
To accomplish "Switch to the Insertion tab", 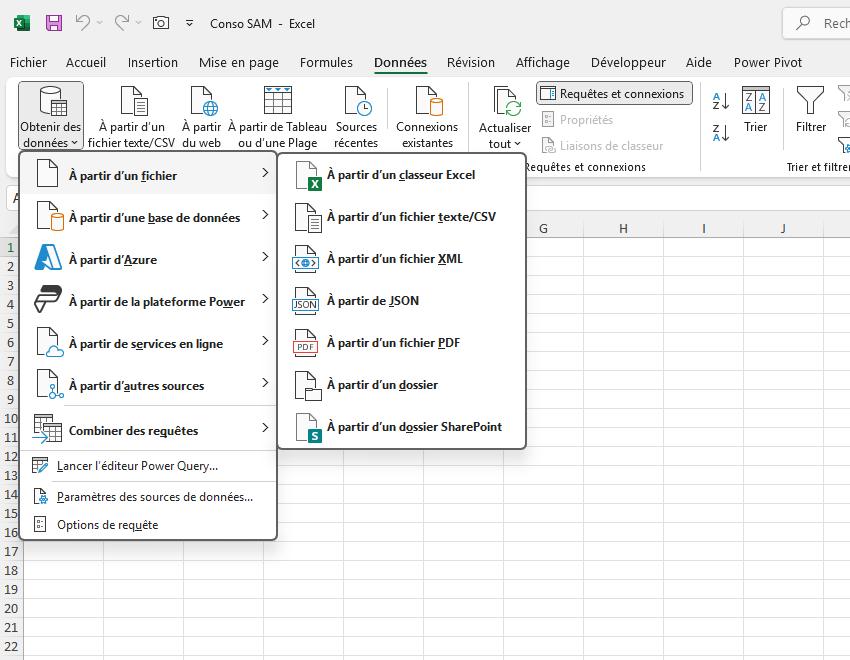I will (152, 62).
